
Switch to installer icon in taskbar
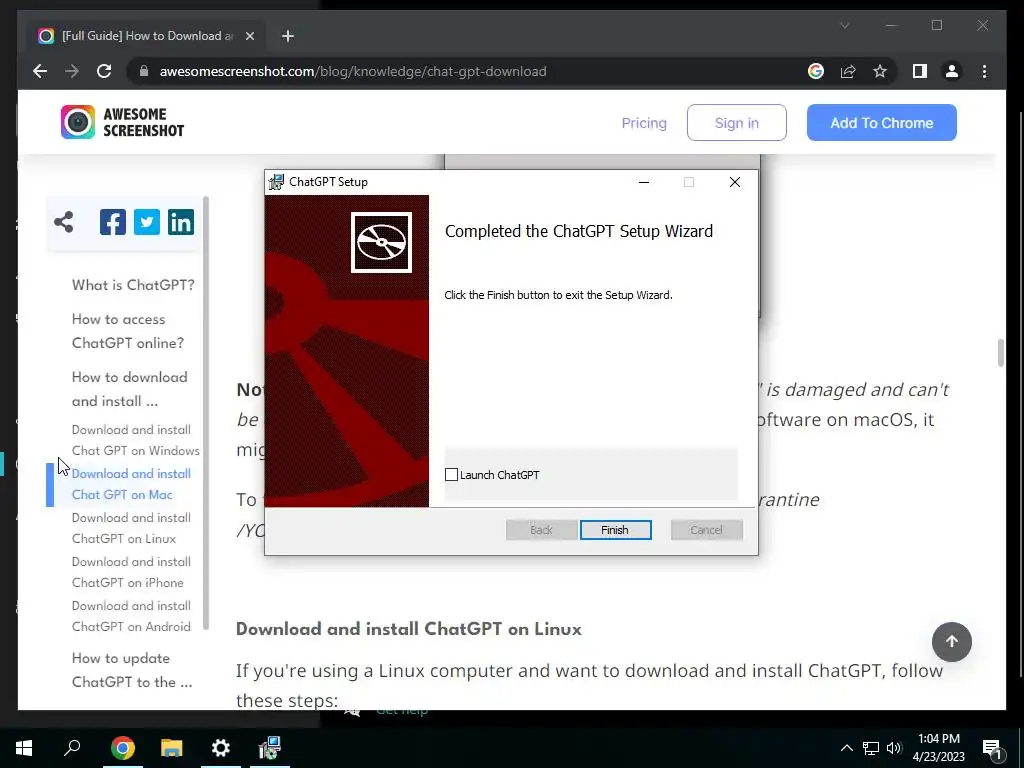(270, 748)
